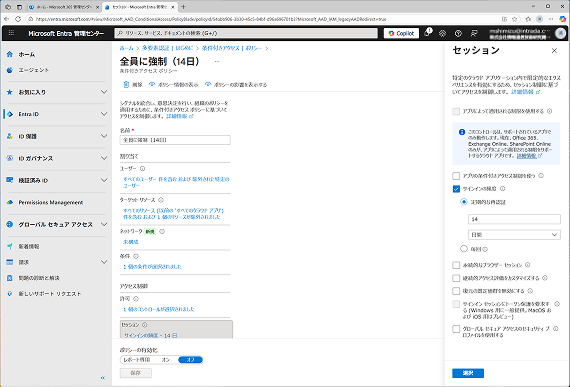
Task: Set policy state to オフ
Action: [x=190, y=360]
